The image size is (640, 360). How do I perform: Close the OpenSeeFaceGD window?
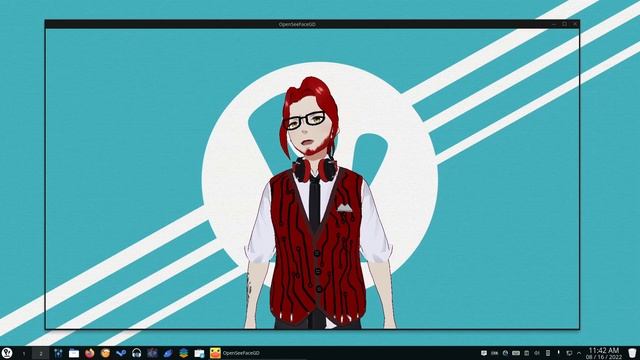click(575, 24)
